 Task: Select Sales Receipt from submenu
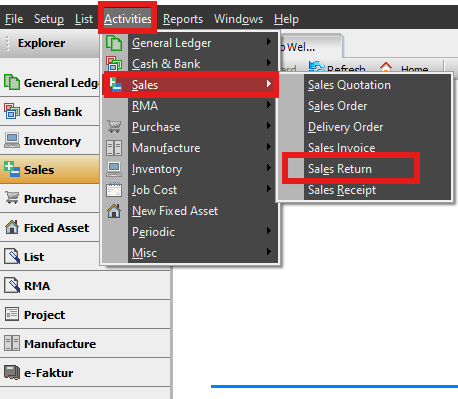[342, 190]
